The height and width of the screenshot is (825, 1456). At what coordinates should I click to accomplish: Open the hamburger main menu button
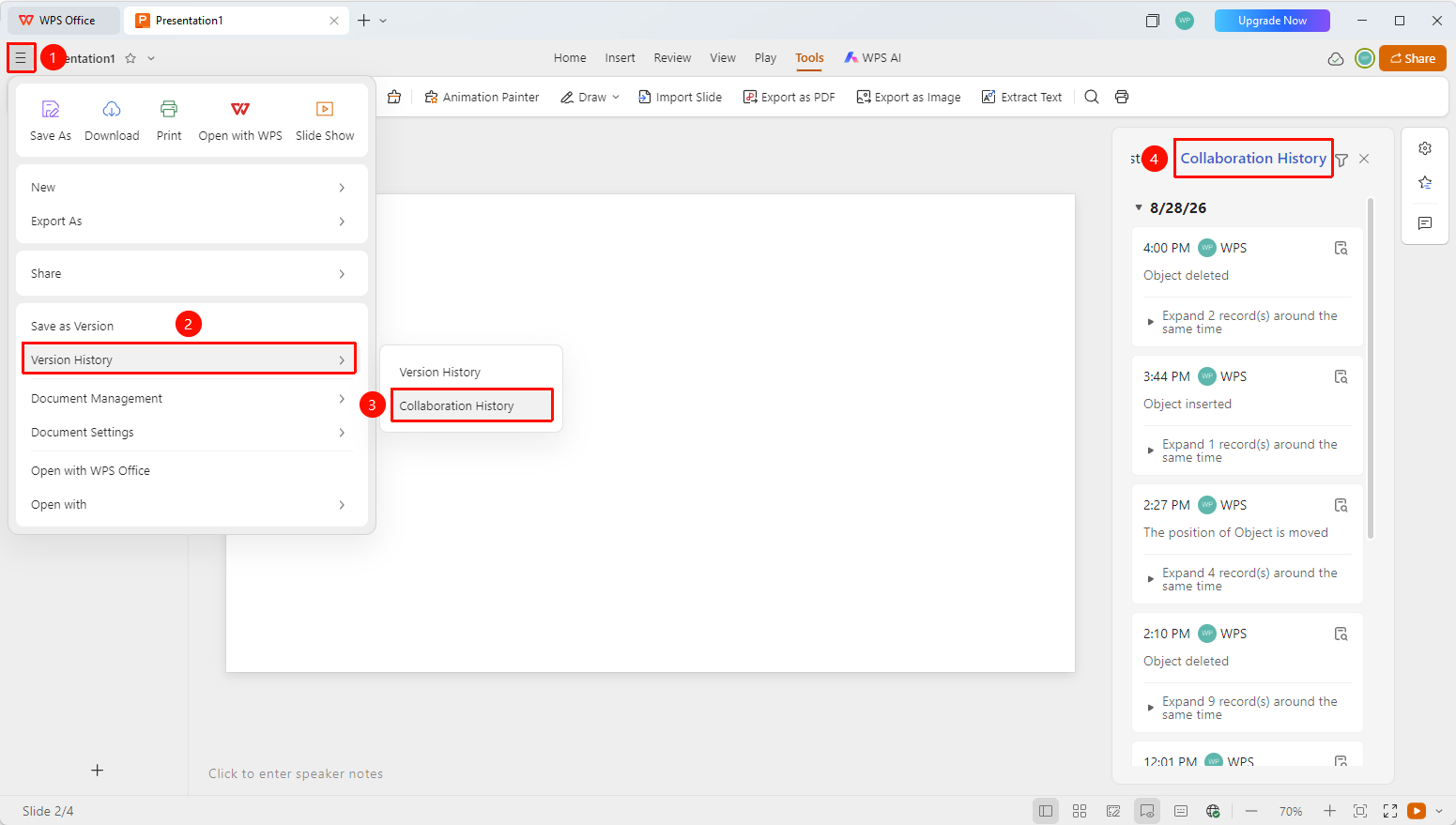tap(21, 58)
